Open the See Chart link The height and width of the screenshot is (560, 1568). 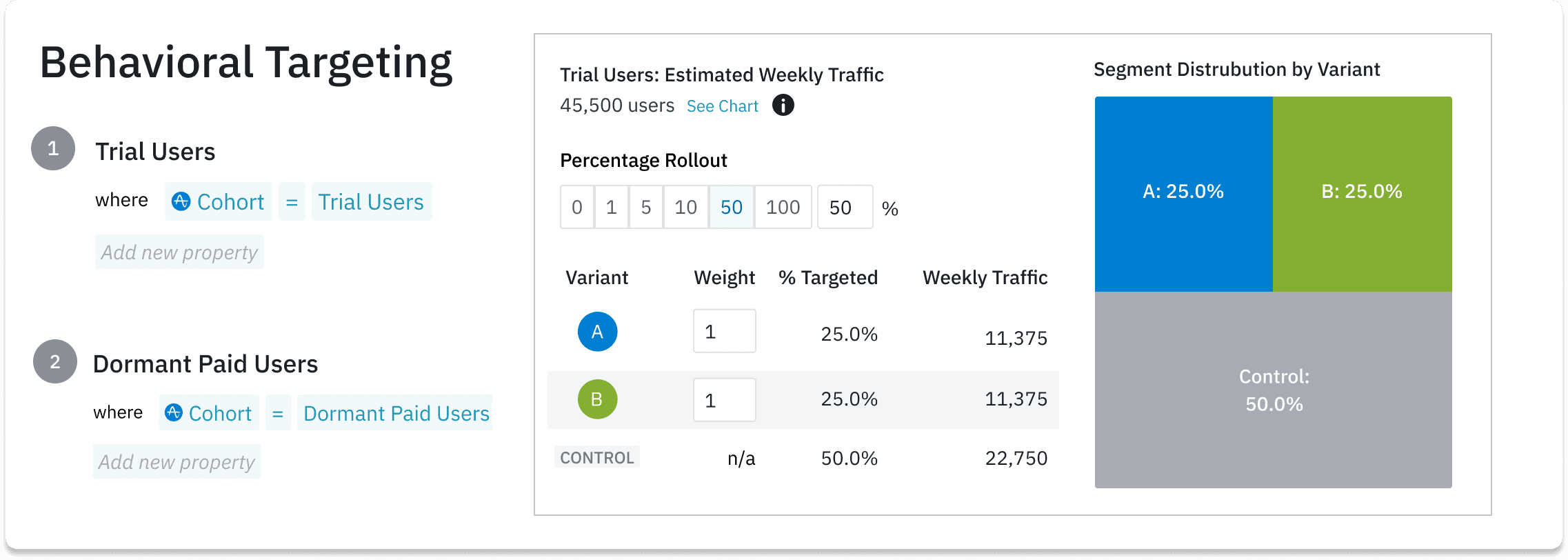click(x=722, y=106)
